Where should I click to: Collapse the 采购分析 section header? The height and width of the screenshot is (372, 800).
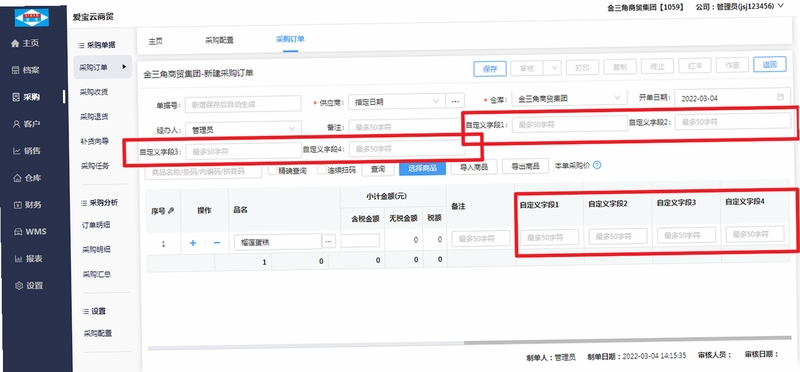click(98, 203)
